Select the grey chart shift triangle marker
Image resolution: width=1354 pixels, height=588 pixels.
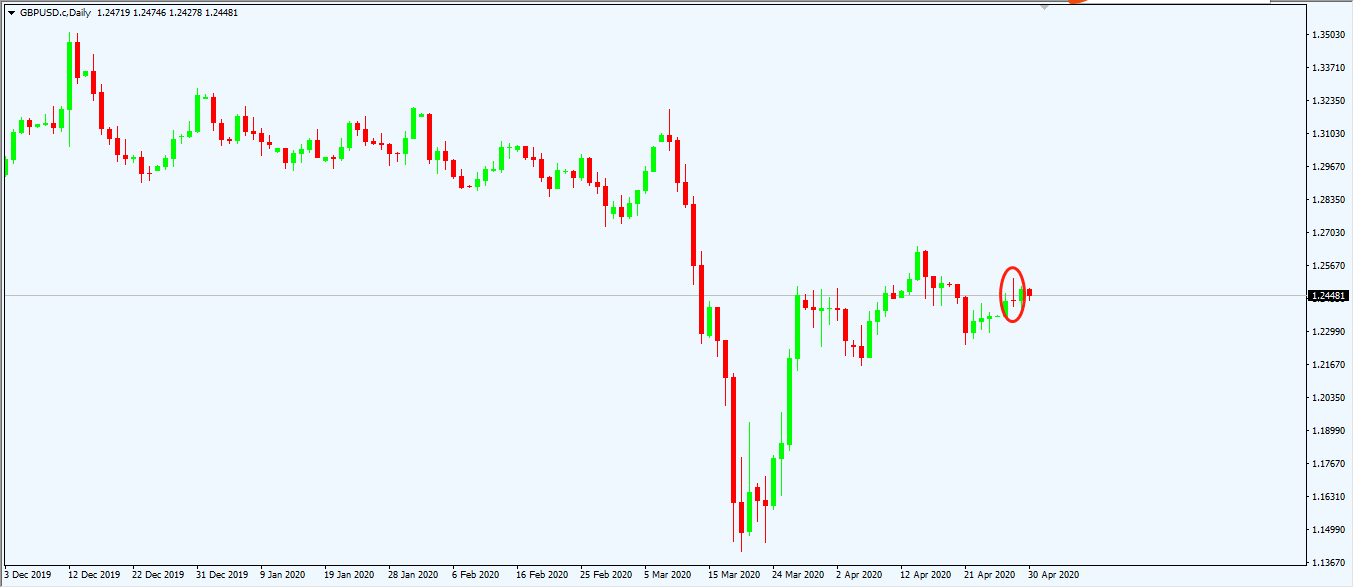click(1045, 7)
